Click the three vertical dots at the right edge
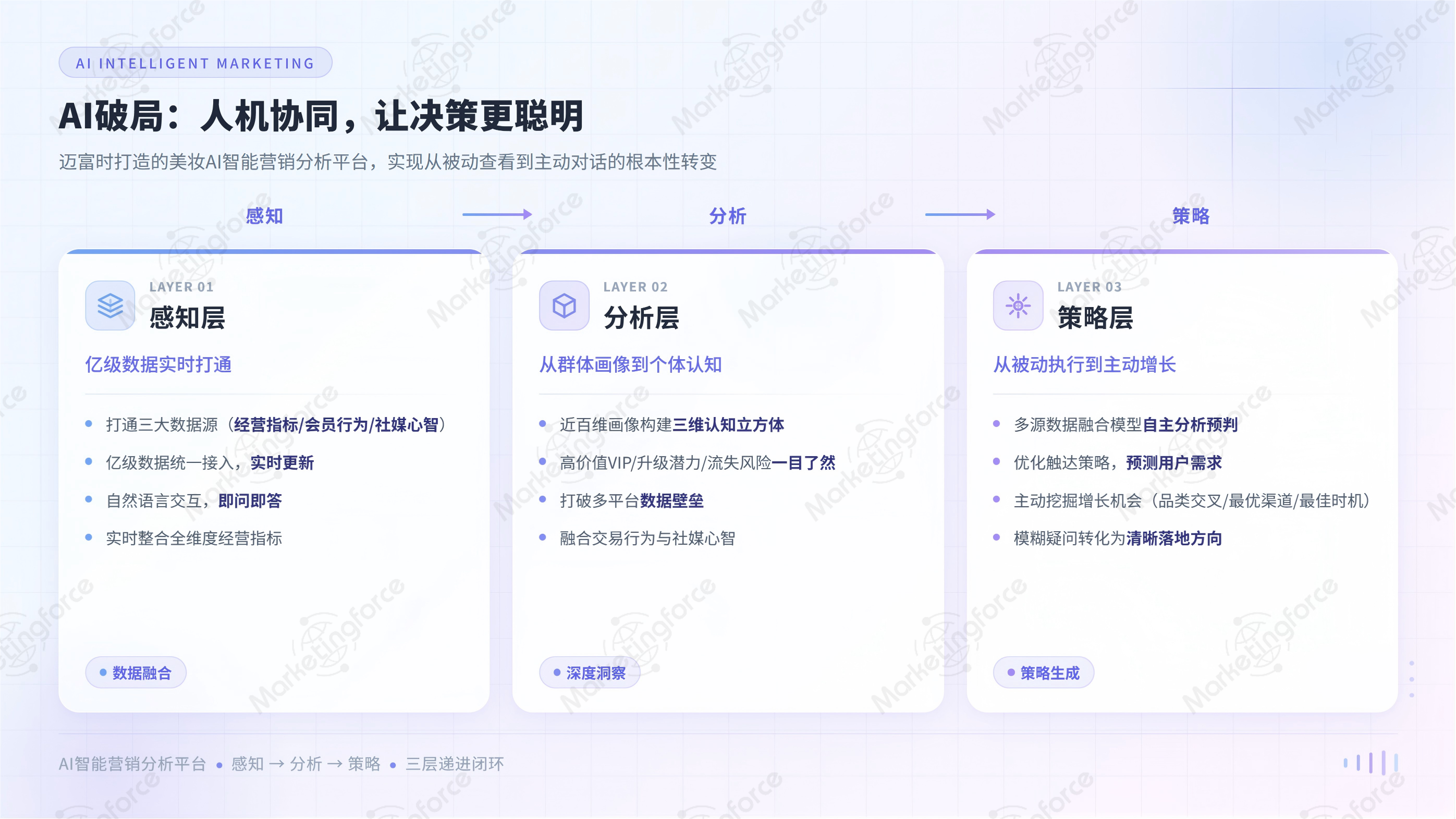Image resolution: width=1456 pixels, height=819 pixels. [1411, 679]
